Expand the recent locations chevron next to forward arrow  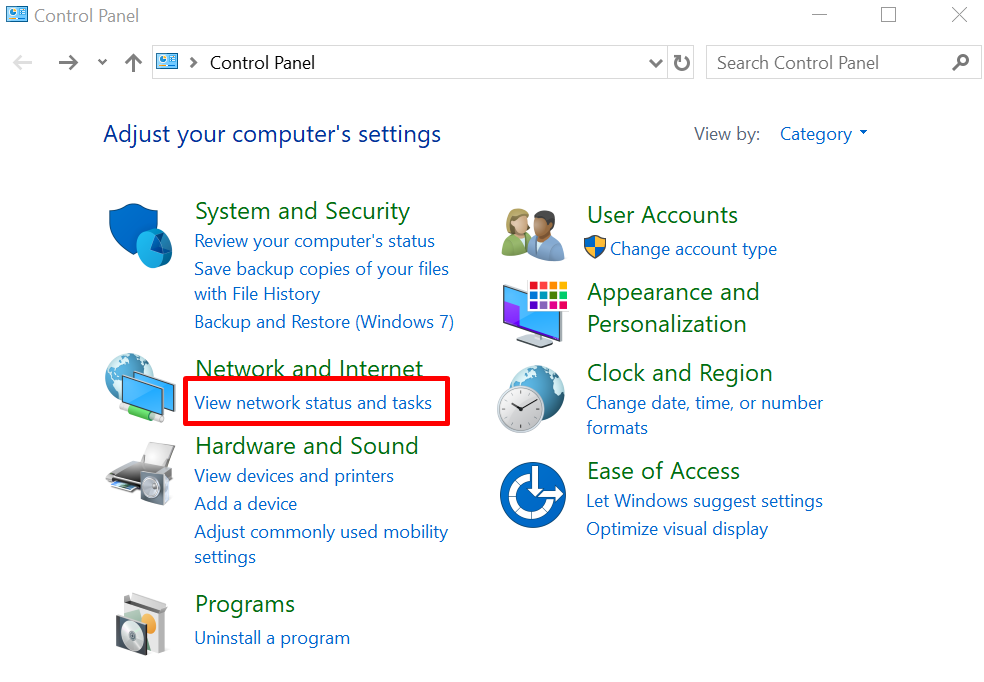[x=101, y=62]
